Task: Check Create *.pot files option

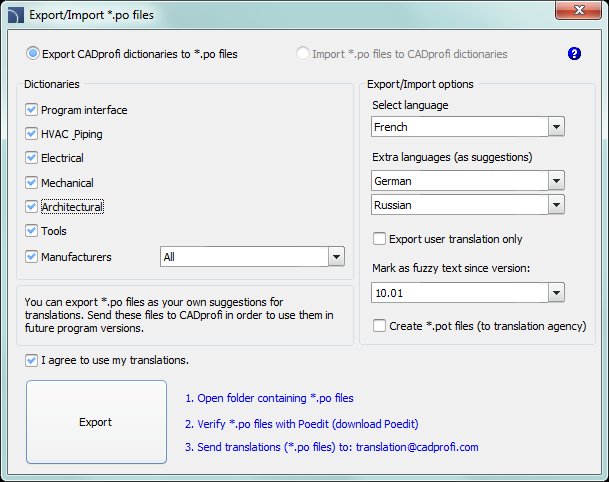Action: (379, 326)
